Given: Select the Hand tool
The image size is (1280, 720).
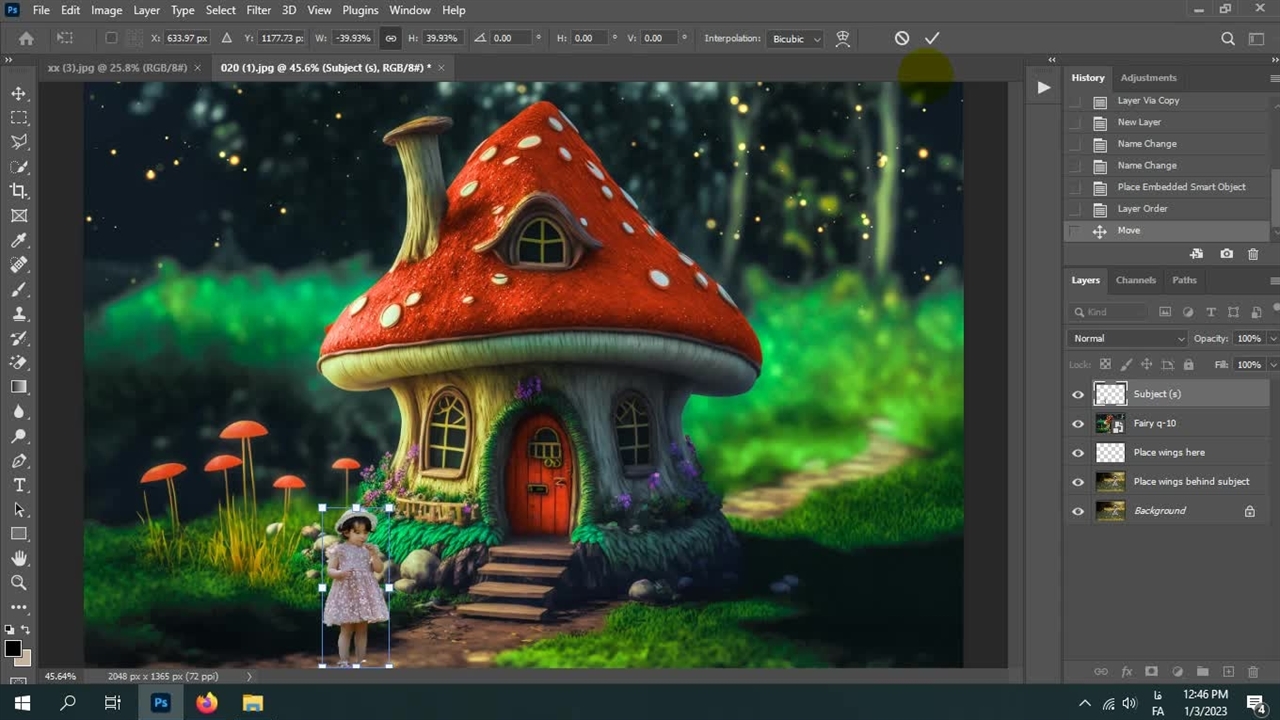Looking at the screenshot, I should point(19,558).
